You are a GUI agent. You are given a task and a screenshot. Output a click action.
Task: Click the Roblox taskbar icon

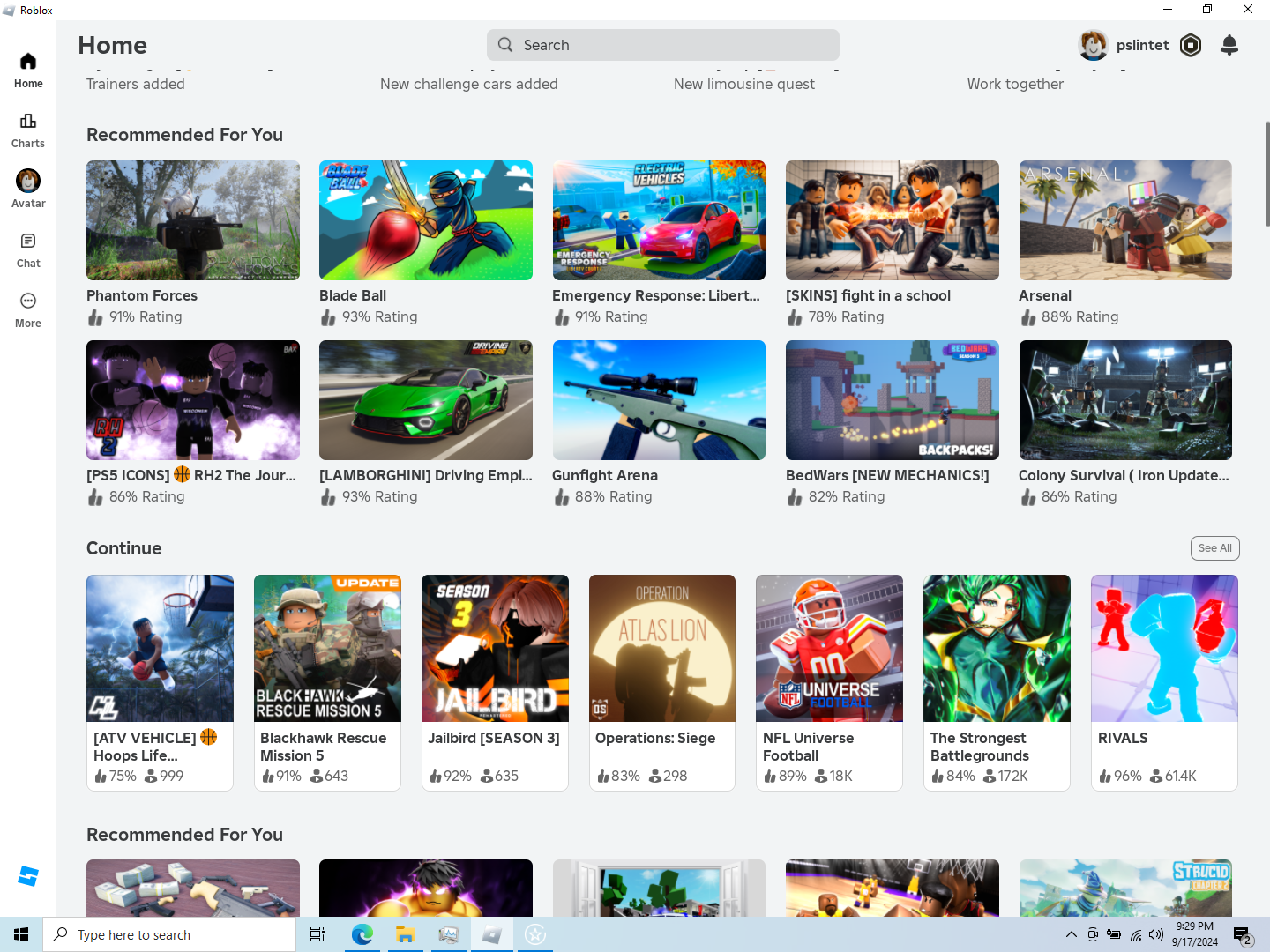[492, 934]
